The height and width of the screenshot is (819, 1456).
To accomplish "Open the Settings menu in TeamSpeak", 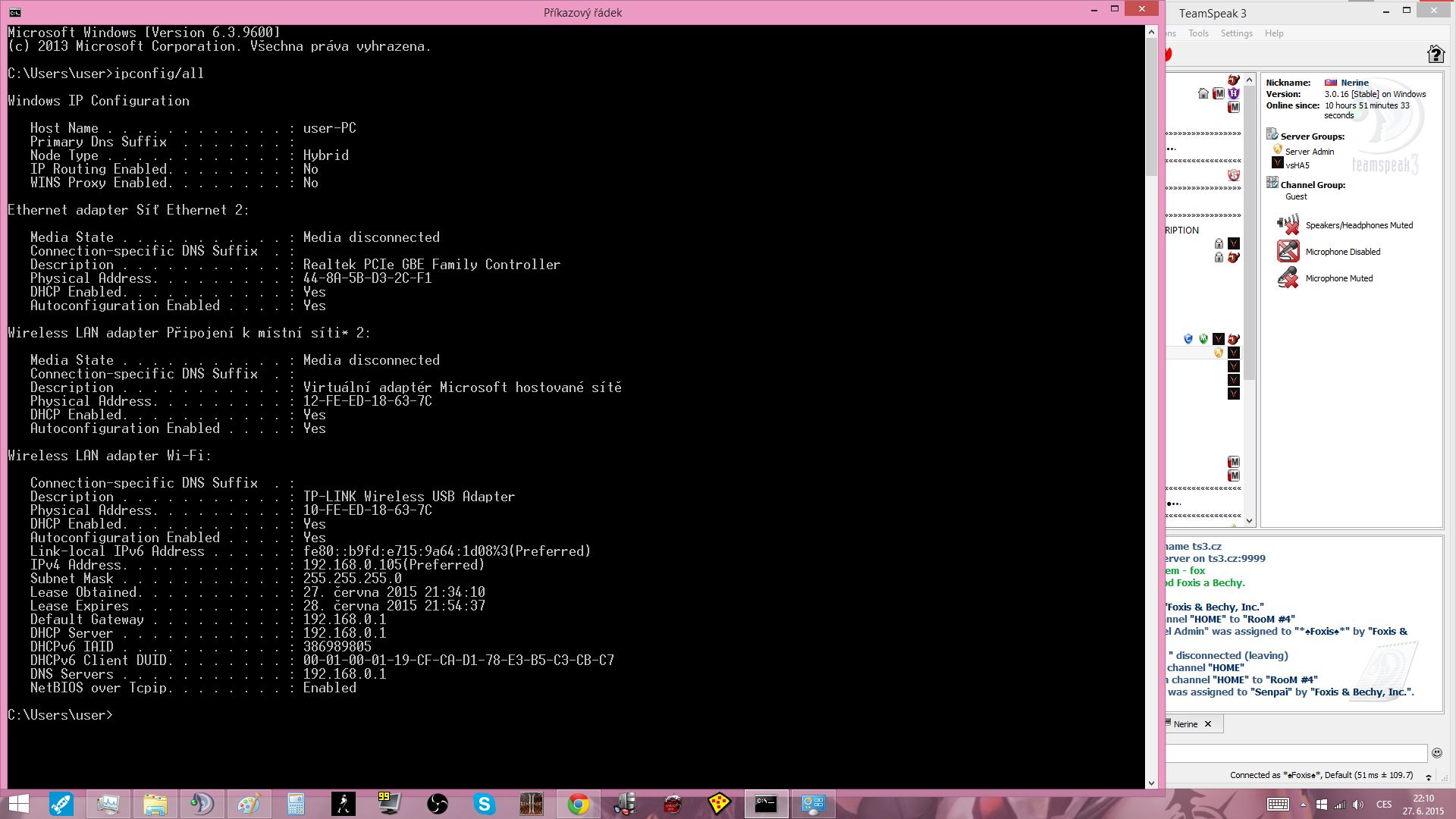I will pyautogui.click(x=1236, y=33).
